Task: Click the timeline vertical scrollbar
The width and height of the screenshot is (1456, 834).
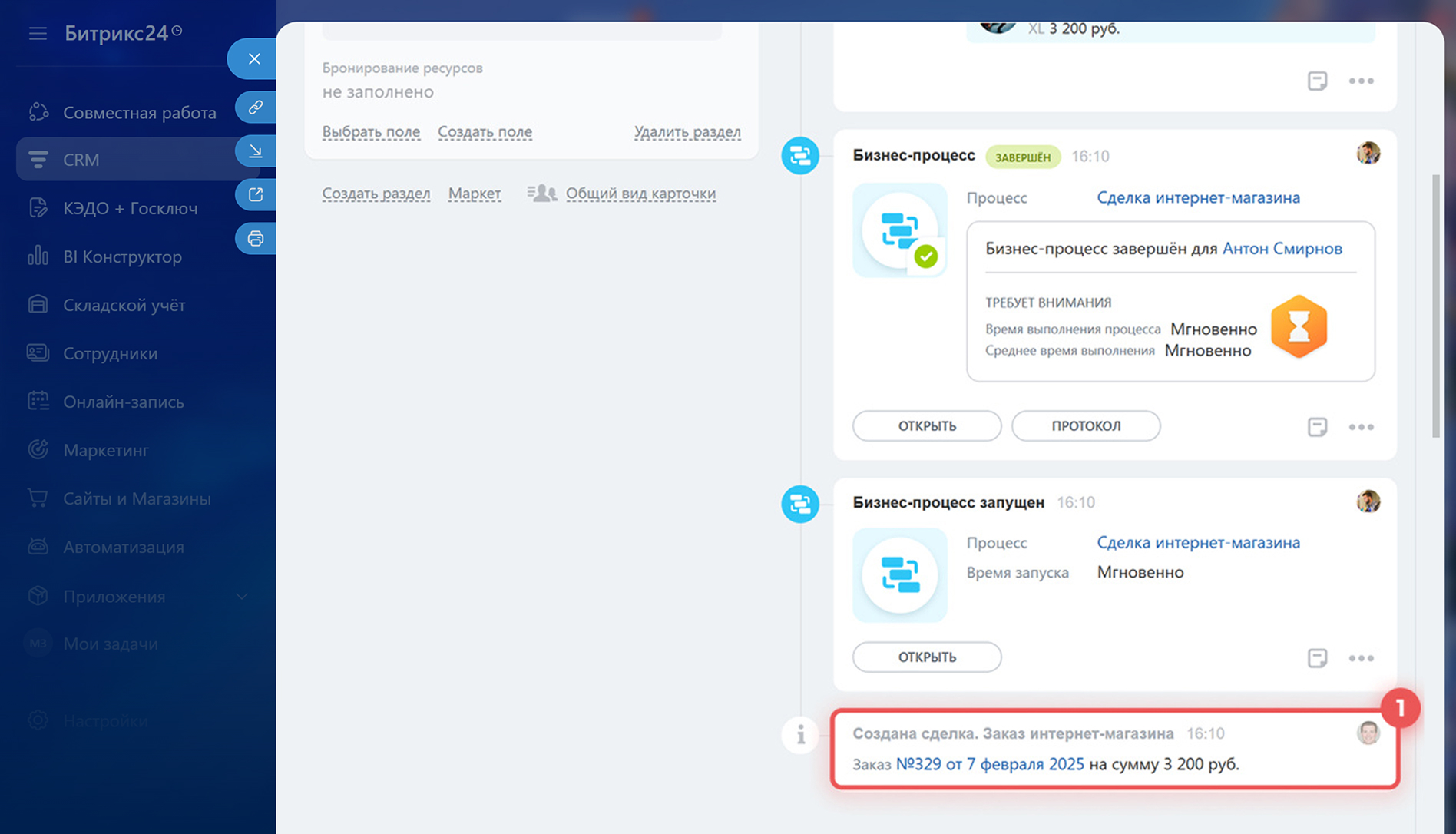Action: tap(1435, 306)
